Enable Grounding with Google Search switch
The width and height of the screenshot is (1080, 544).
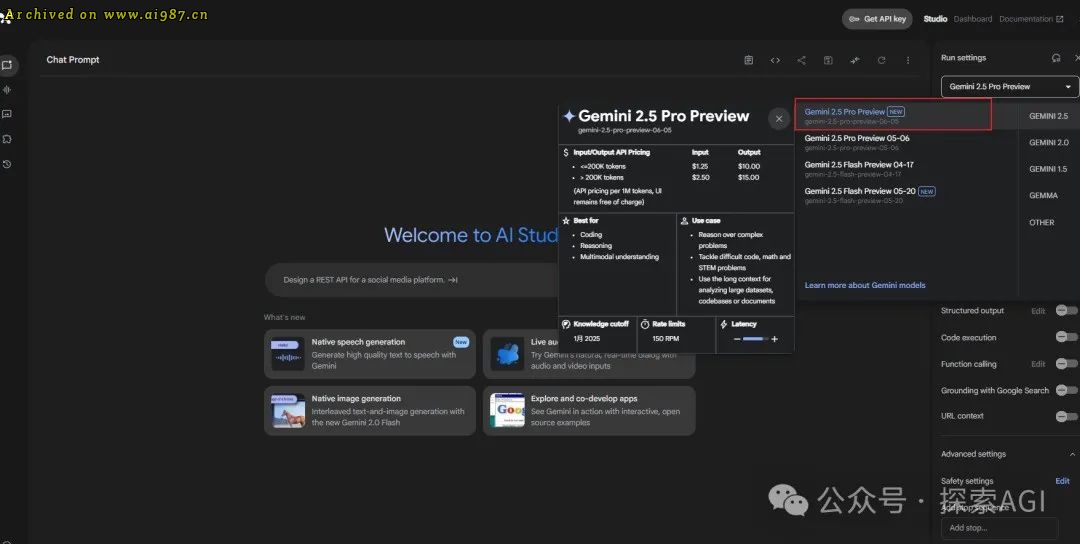pos(1066,390)
